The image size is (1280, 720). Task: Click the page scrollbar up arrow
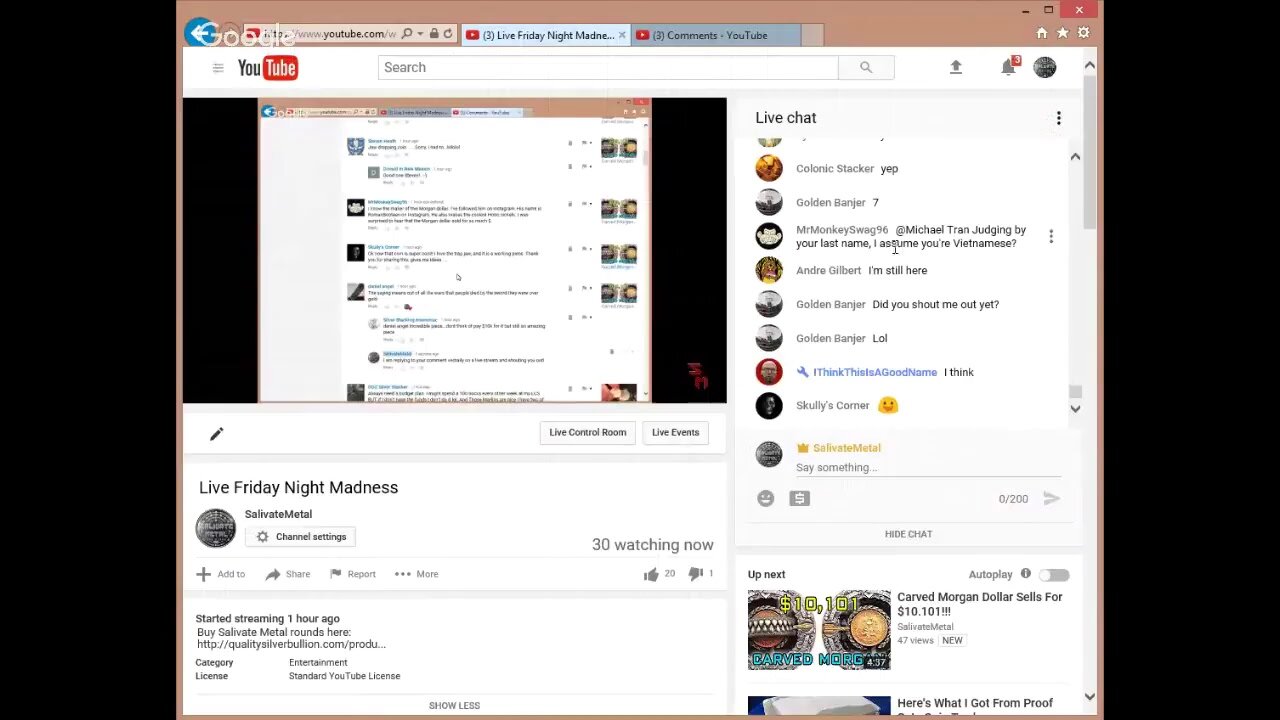(1089, 66)
